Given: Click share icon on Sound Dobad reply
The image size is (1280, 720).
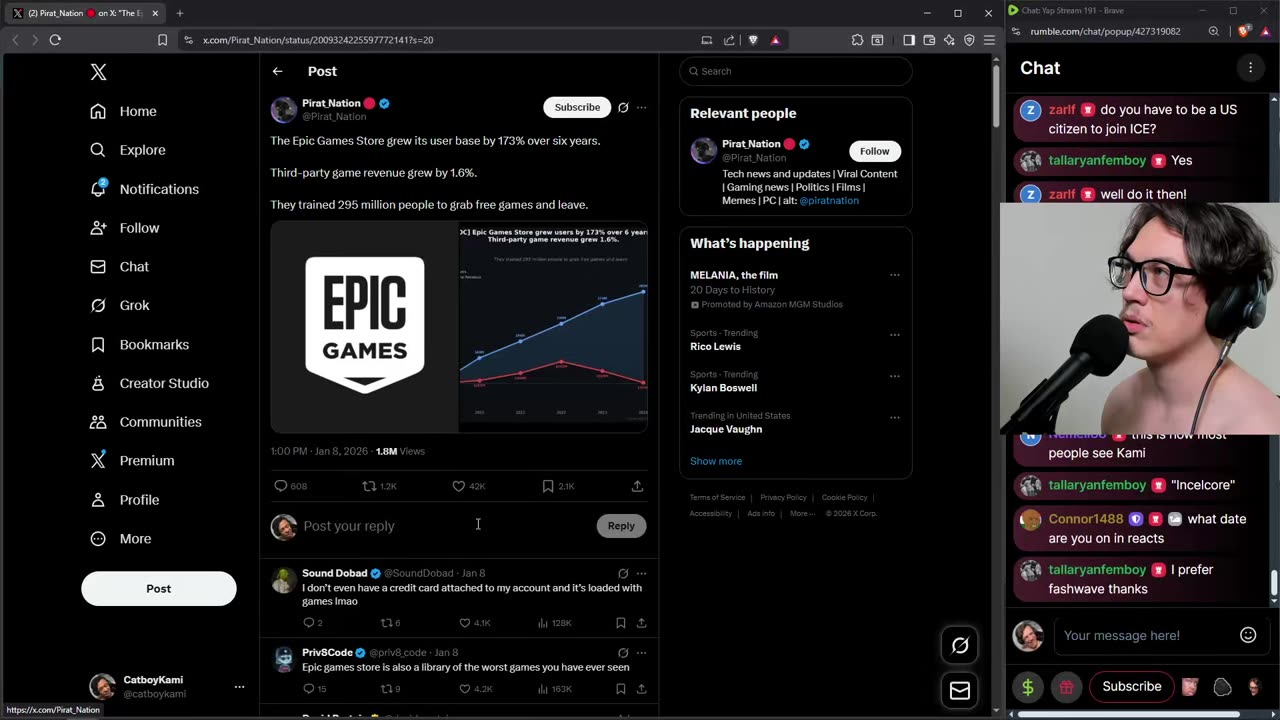Looking at the screenshot, I should click(x=641, y=623).
